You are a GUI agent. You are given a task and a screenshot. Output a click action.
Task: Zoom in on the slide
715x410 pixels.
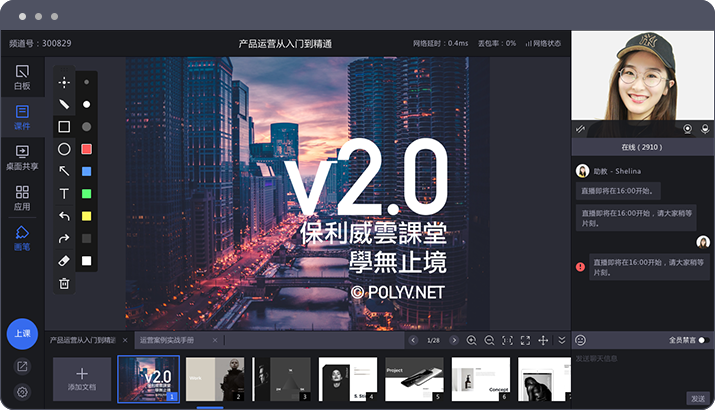pos(472,341)
